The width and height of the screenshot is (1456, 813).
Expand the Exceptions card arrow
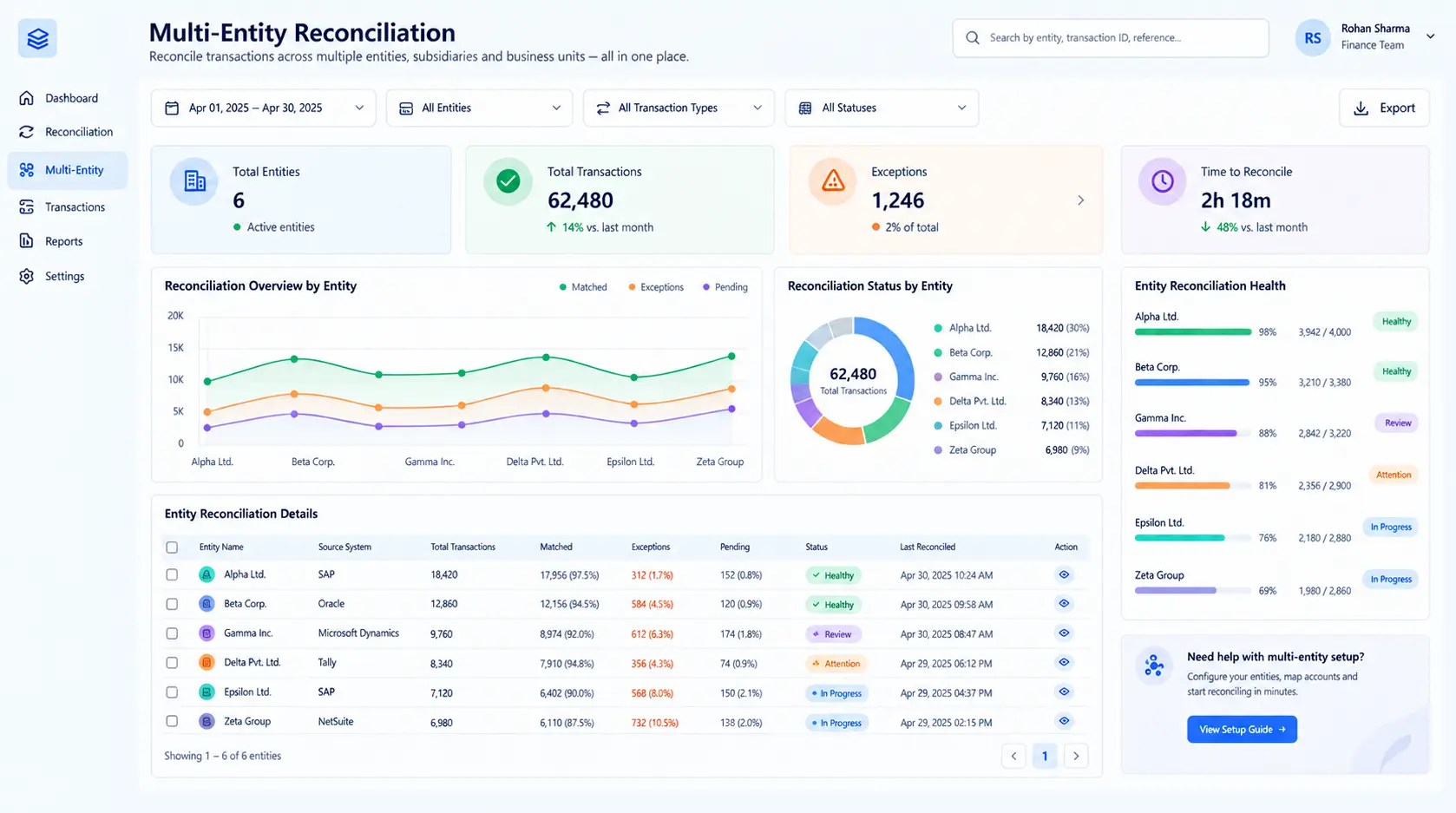pyautogui.click(x=1080, y=200)
